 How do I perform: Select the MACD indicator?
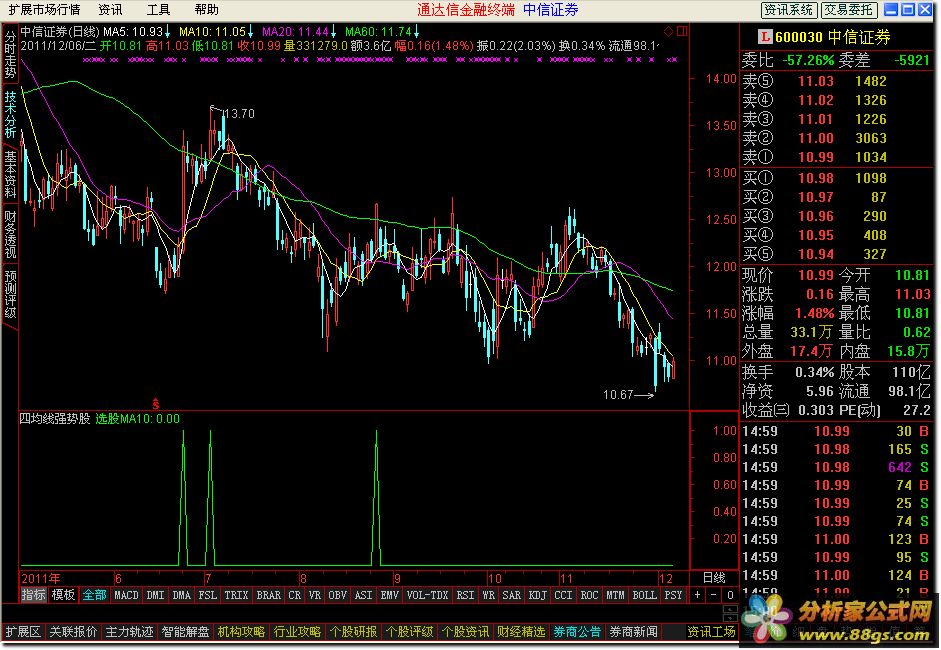(x=126, y=595)
